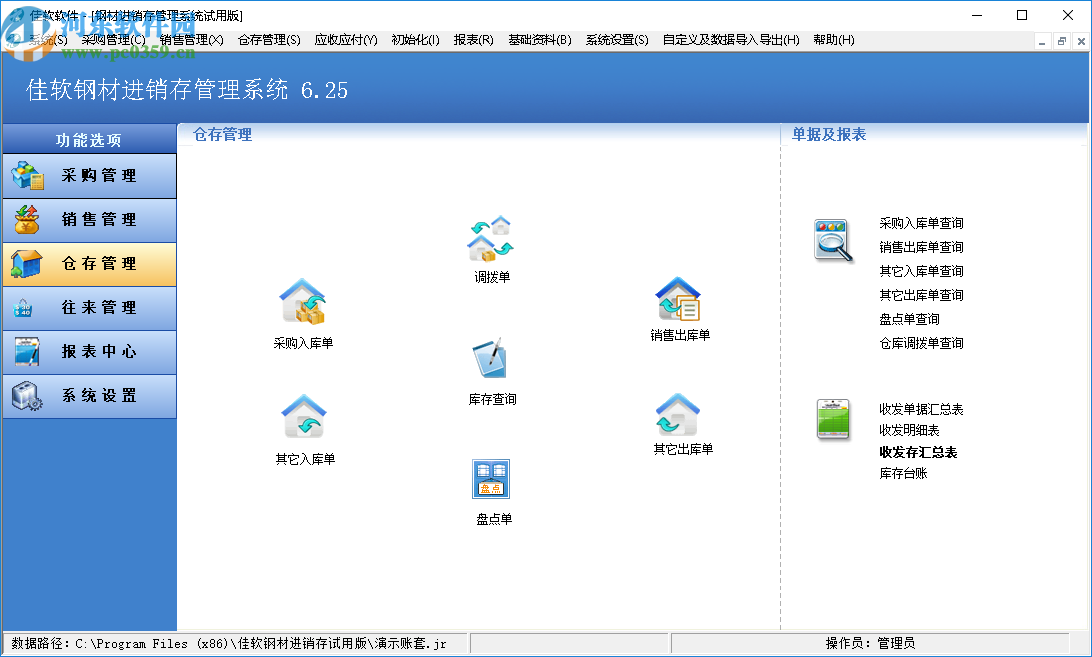Click the 数据路径 status bar entry
Viewport: 1092px width, 657px height.
pyautogui.click(x=235, y=643)
